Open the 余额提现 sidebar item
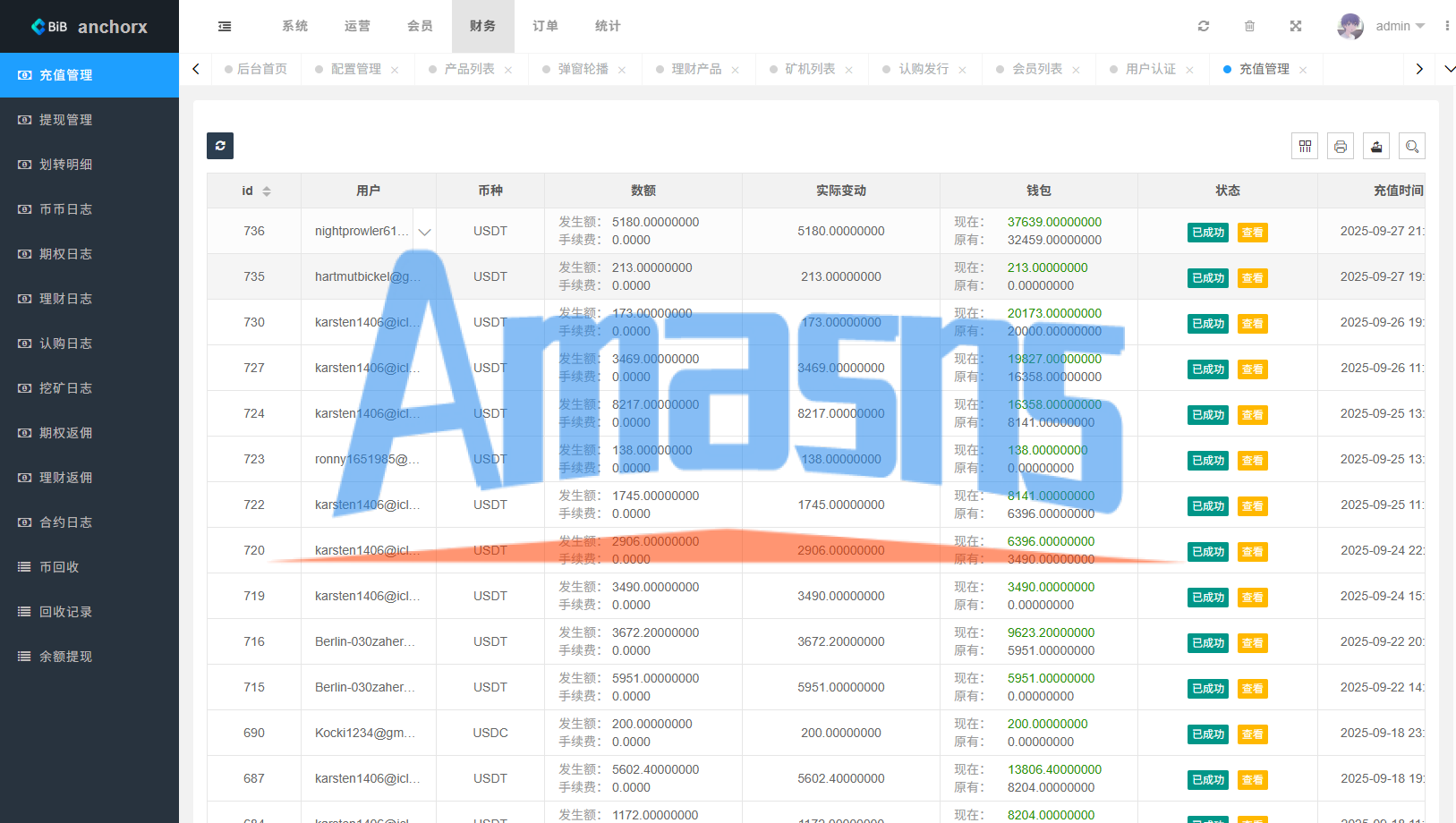Screen dimensions: 1456x823 [x=89, y=657]
